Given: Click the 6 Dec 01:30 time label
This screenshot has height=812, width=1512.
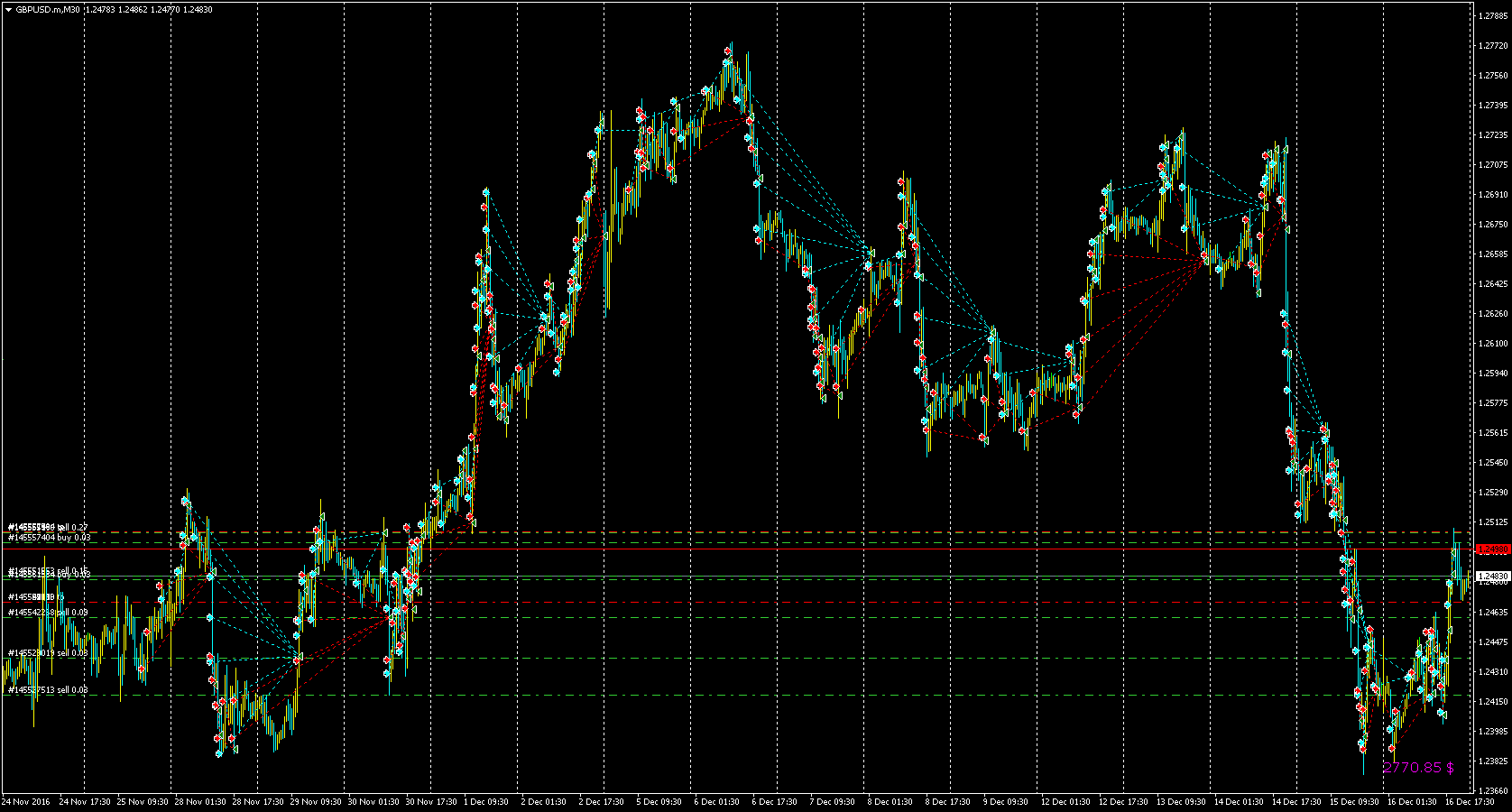Looking at the screenshot, I should point(717,802).
